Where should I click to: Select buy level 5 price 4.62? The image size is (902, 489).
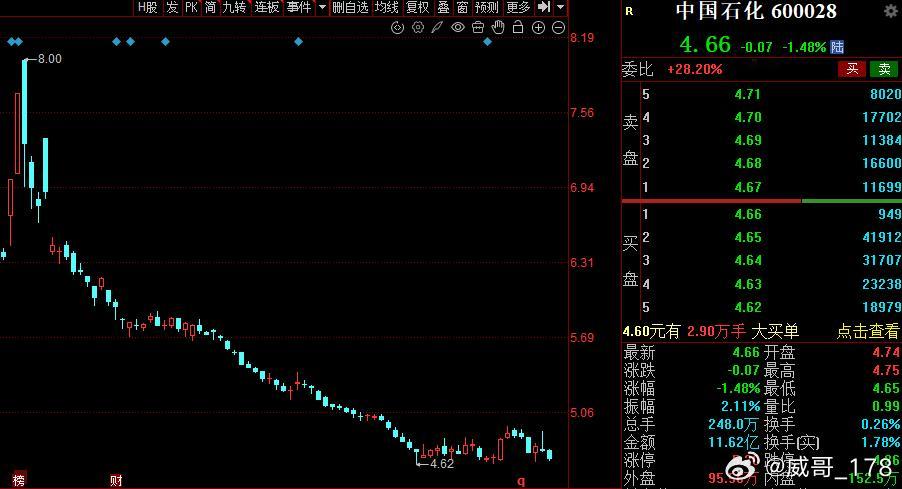748,307
